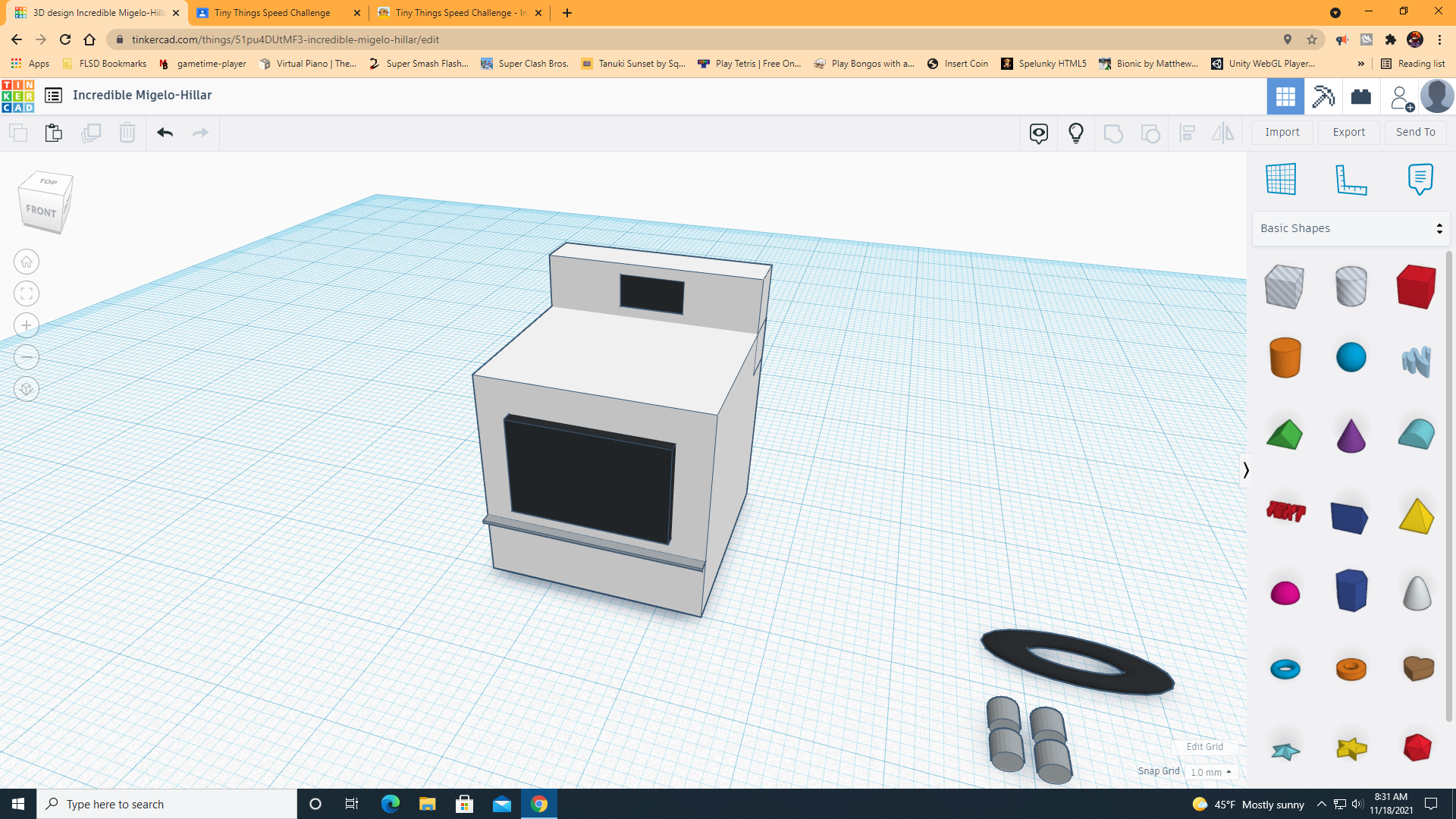Image resolution: width=1456 pixels, height=819 pixels.
Task: Open the Bricks view
Action: (1360, 96)
